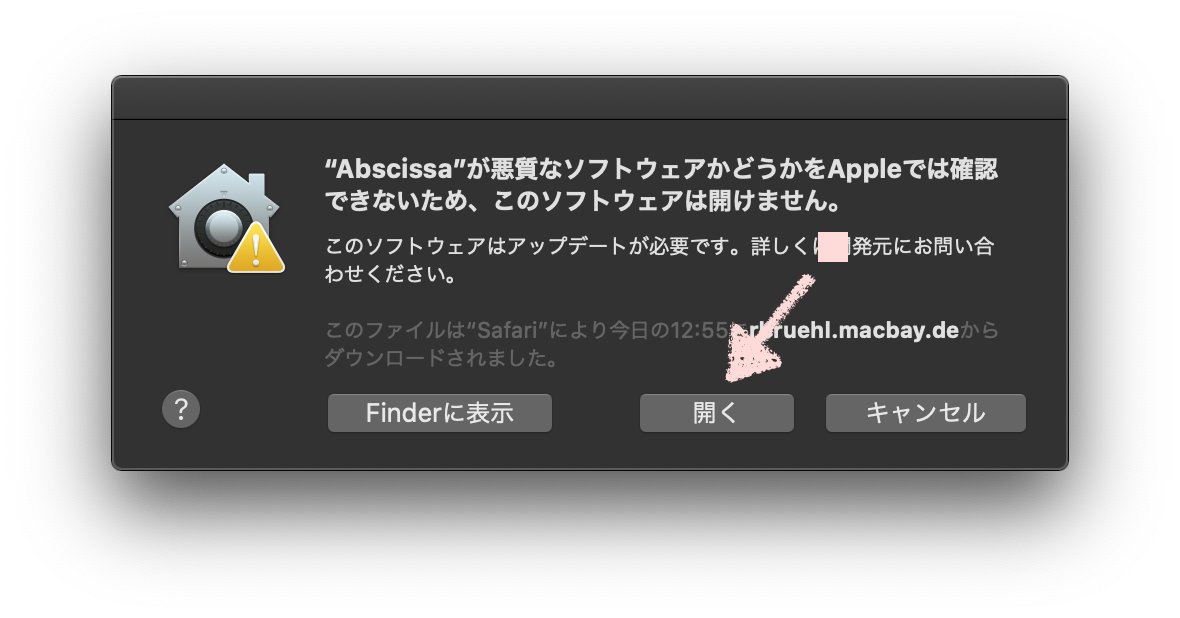This screenshot has height=618, width=1180.
Task: Click the pink redaction rectangle in the message
Action: 833,247
